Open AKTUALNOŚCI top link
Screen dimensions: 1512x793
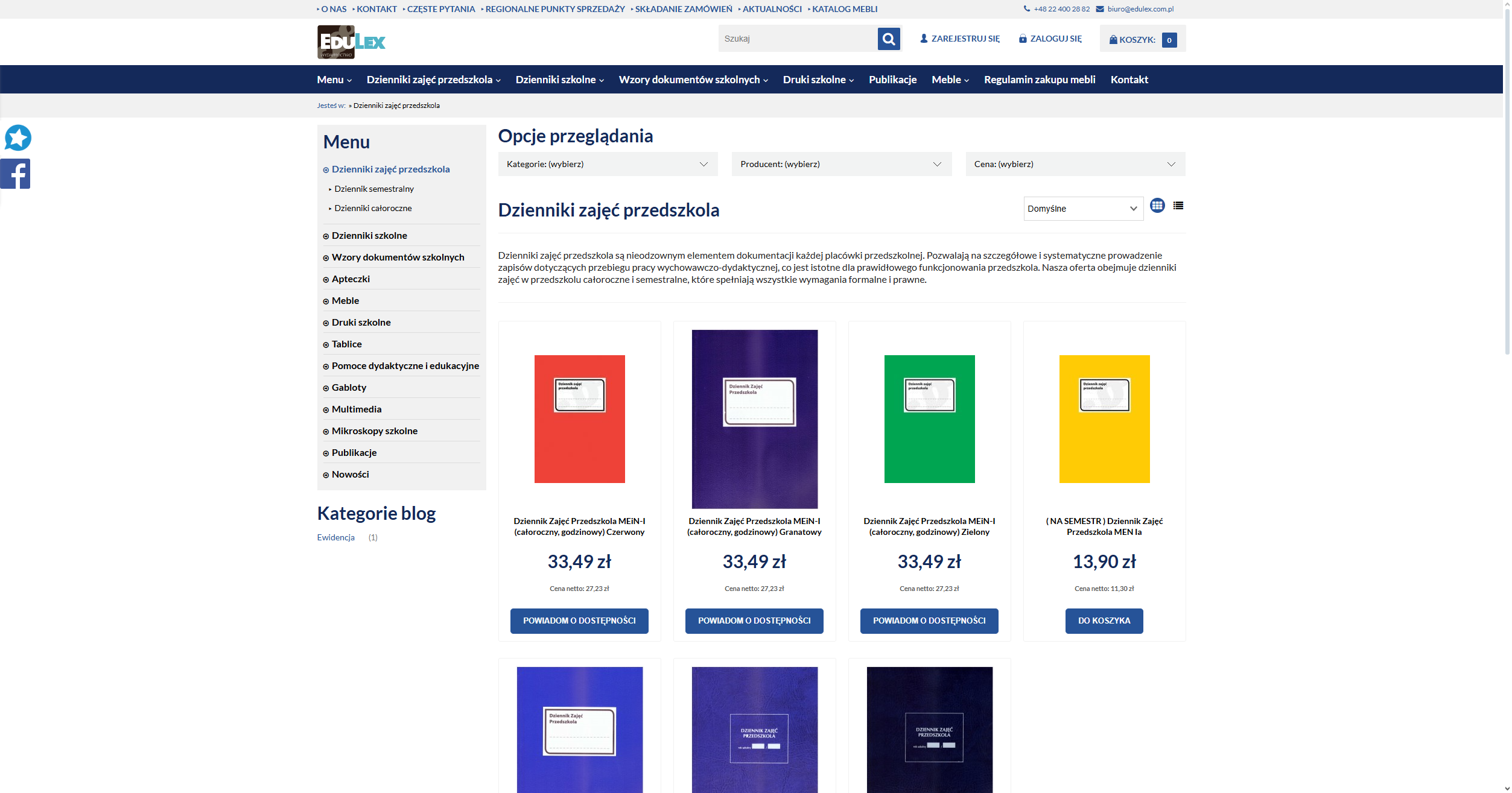point(772,9)
